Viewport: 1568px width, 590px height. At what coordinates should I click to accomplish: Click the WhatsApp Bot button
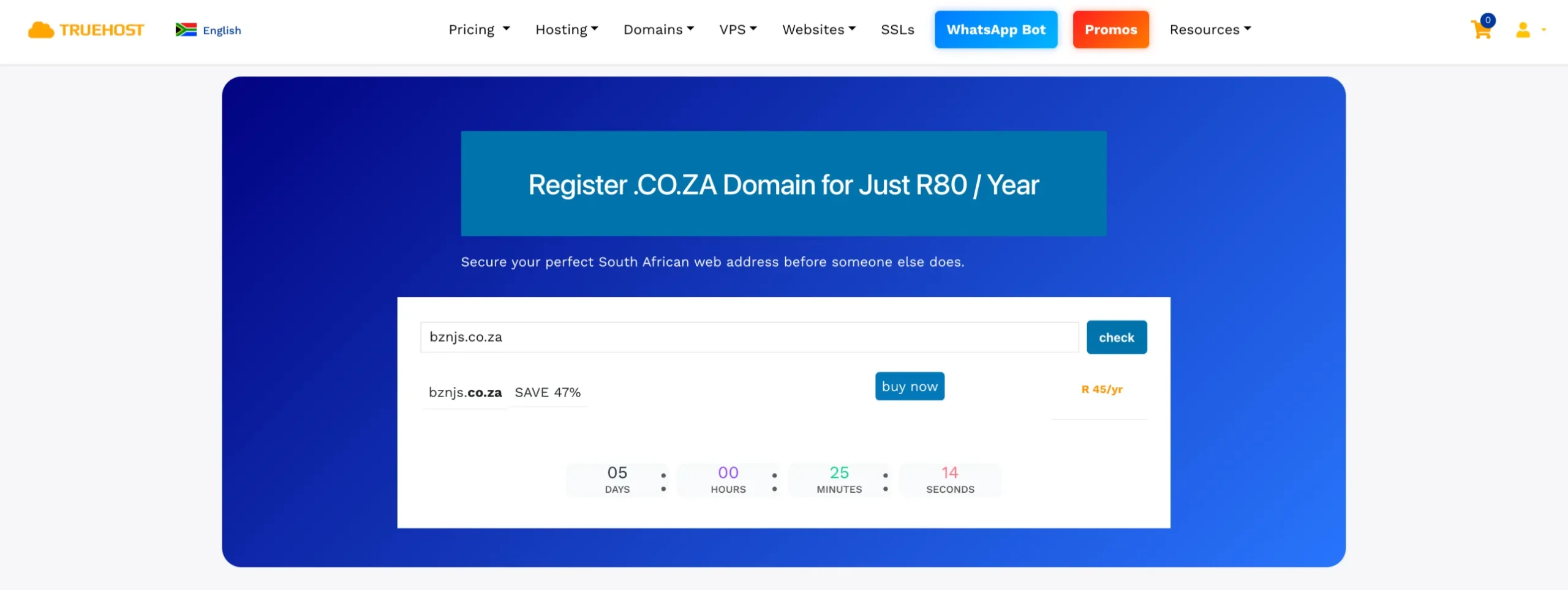point(996,29)
